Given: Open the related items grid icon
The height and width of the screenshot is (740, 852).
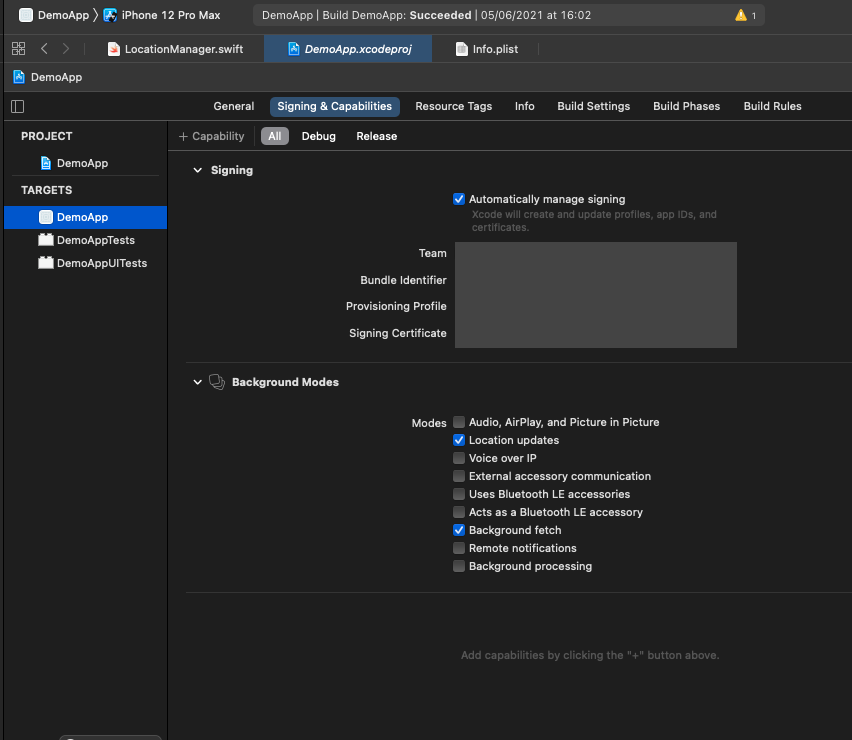Looking at the screenshot, I should (18, 49).
